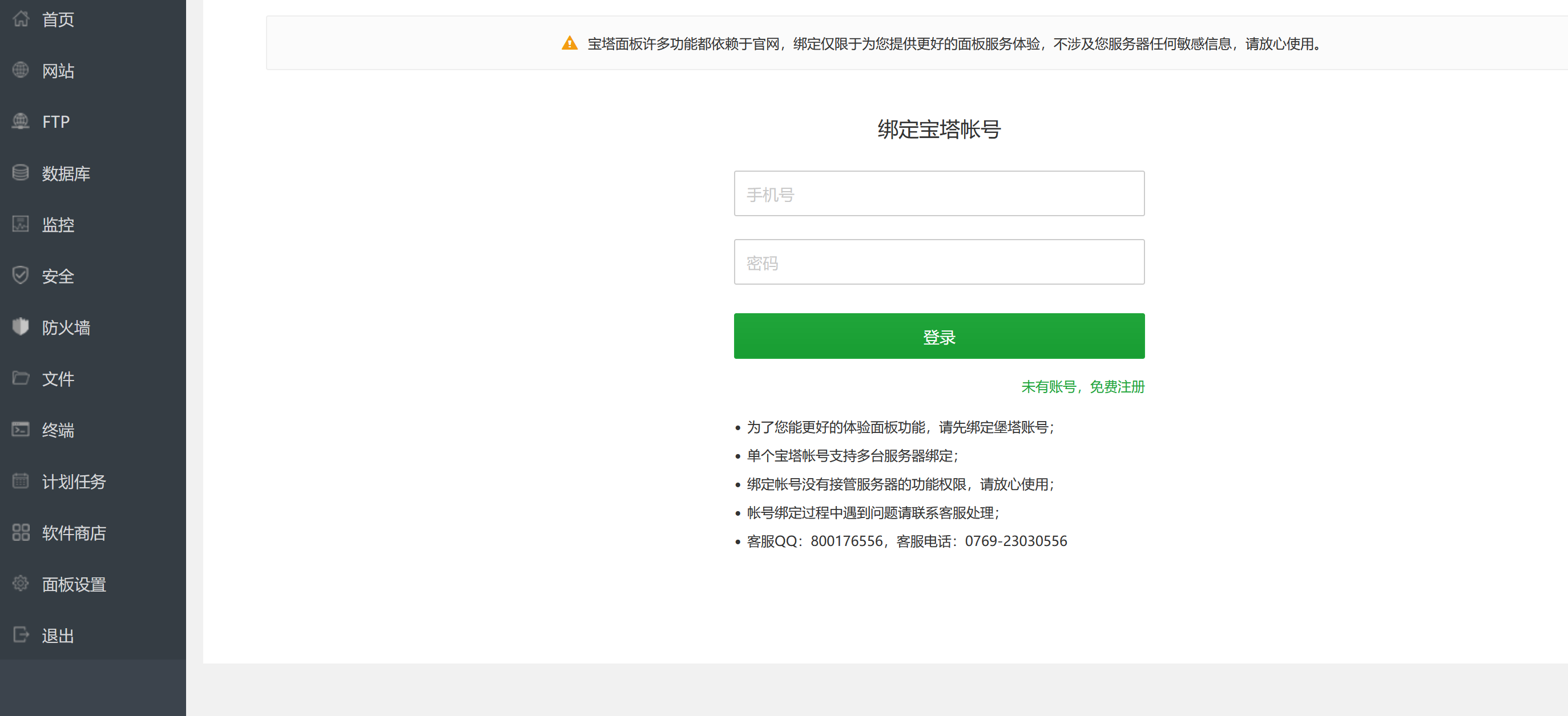The height and width of the screenshot is (716, 1568).
Task: Click the firewall shield icon
Action: pyautogui.click(x=21, y=327)
